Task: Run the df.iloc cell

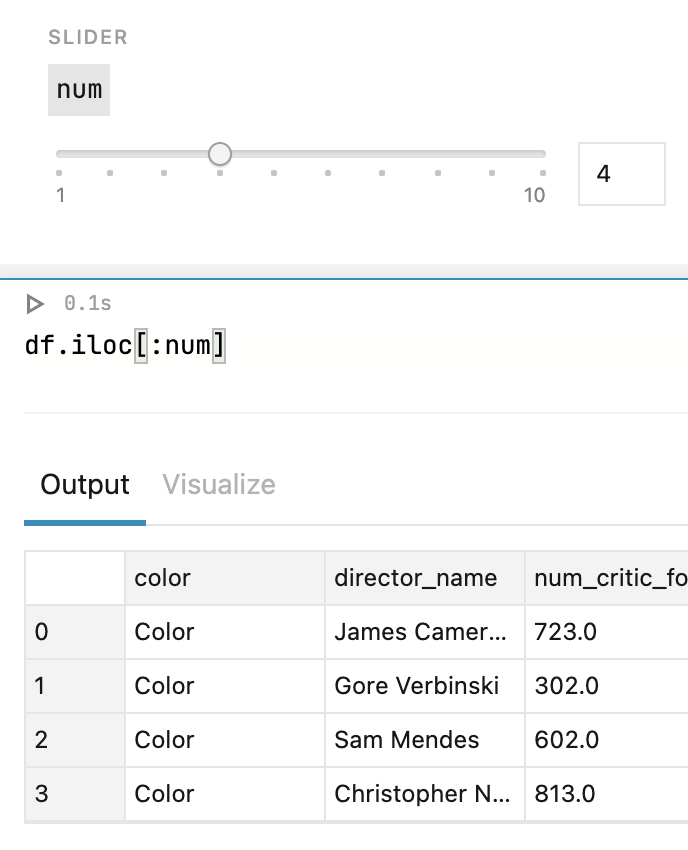Action: coord(35,303)
